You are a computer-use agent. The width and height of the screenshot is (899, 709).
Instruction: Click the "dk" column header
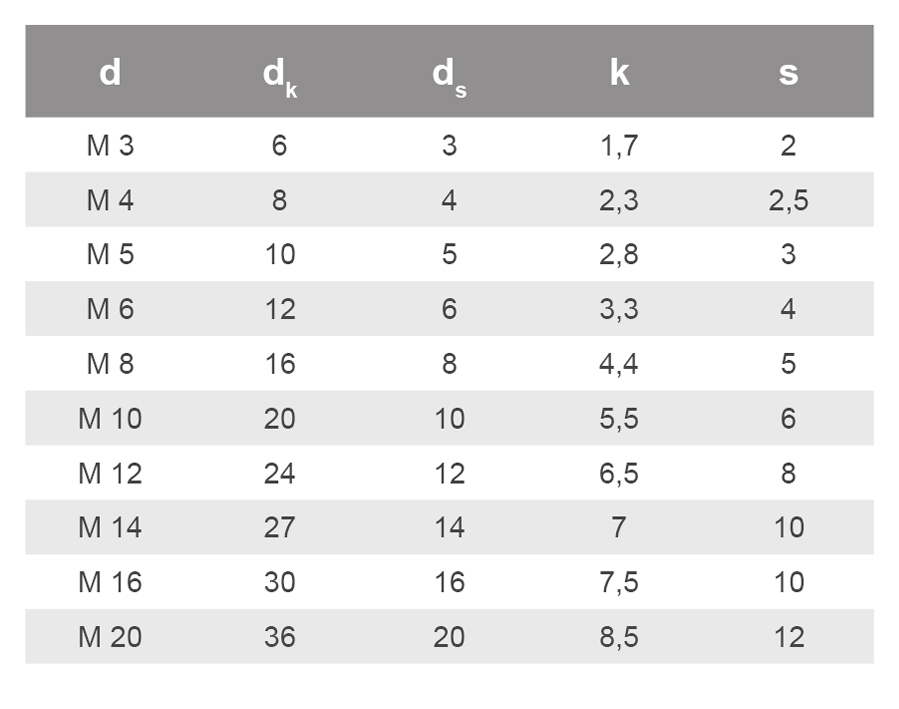(x=279, y=76)
